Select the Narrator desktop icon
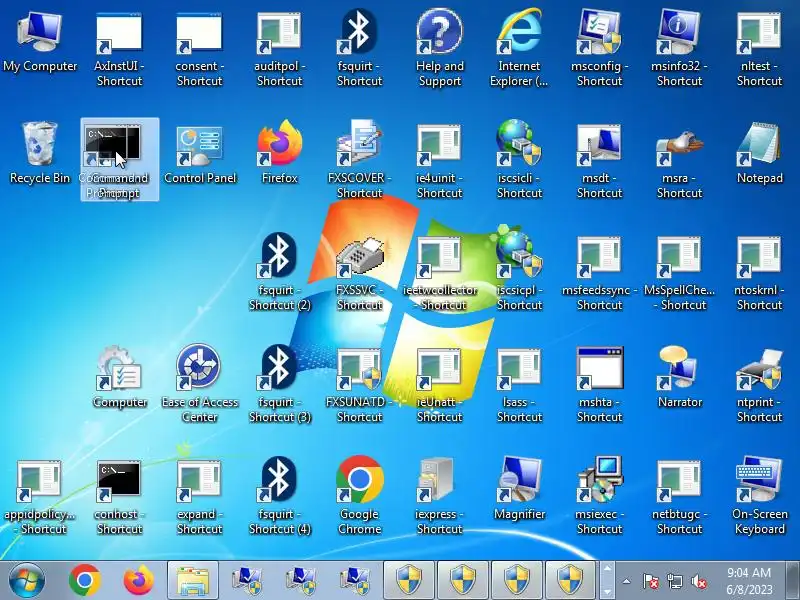This screenshot has height=600, width=800. point(680,378)
